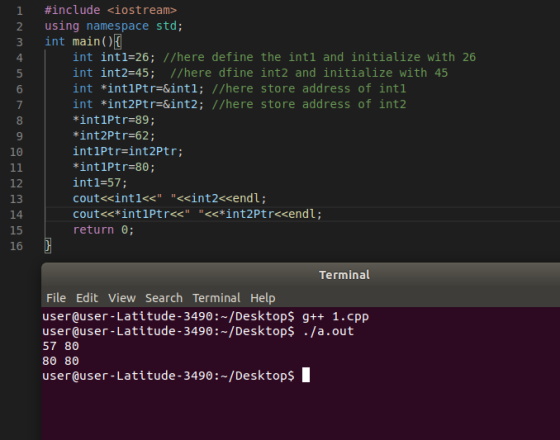Viewport: 560px width, 440px height.
Task: Click 'int1Ptr=int2Ptr;' statement
Action: (x=128, y=151)
